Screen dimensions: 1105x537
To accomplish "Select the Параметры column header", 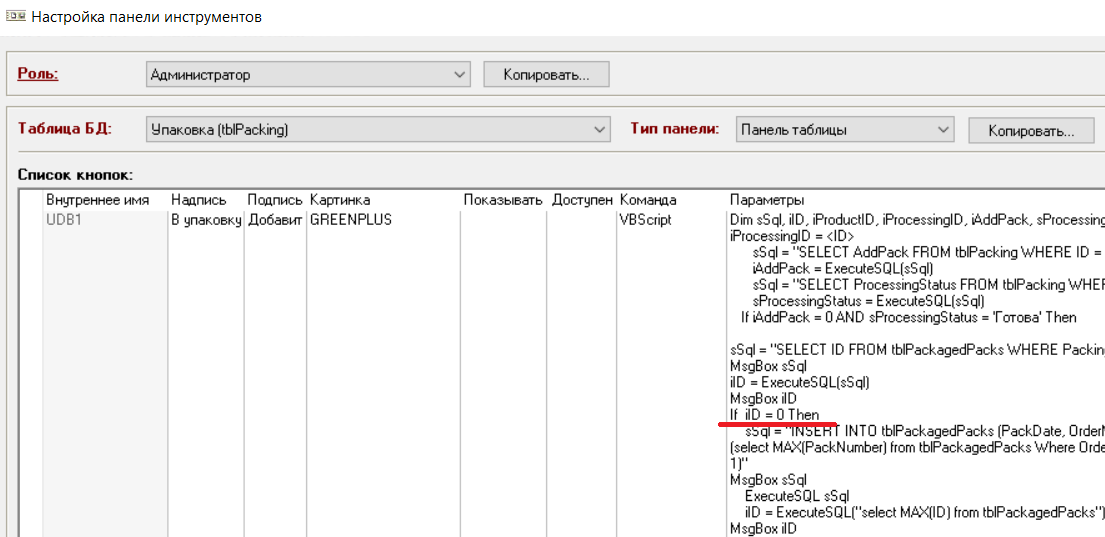I will (x=767, y=200).
